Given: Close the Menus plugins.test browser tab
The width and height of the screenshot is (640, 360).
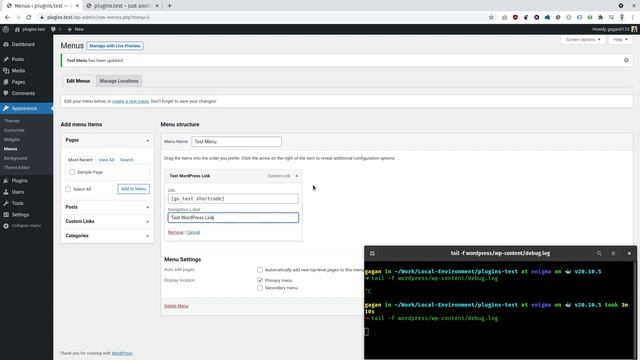Looking at the screenshot, I should coord(78,6).
